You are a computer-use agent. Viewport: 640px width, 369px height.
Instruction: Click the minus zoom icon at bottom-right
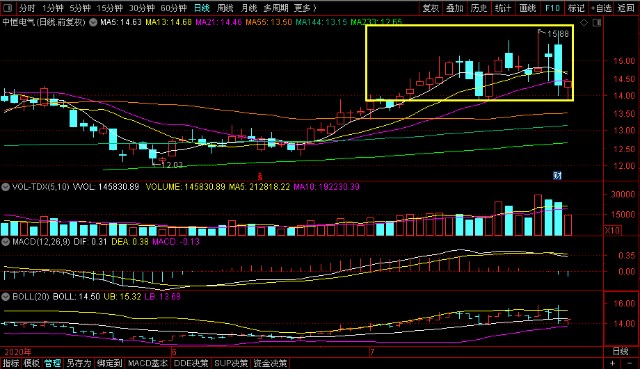click(629, 363)
